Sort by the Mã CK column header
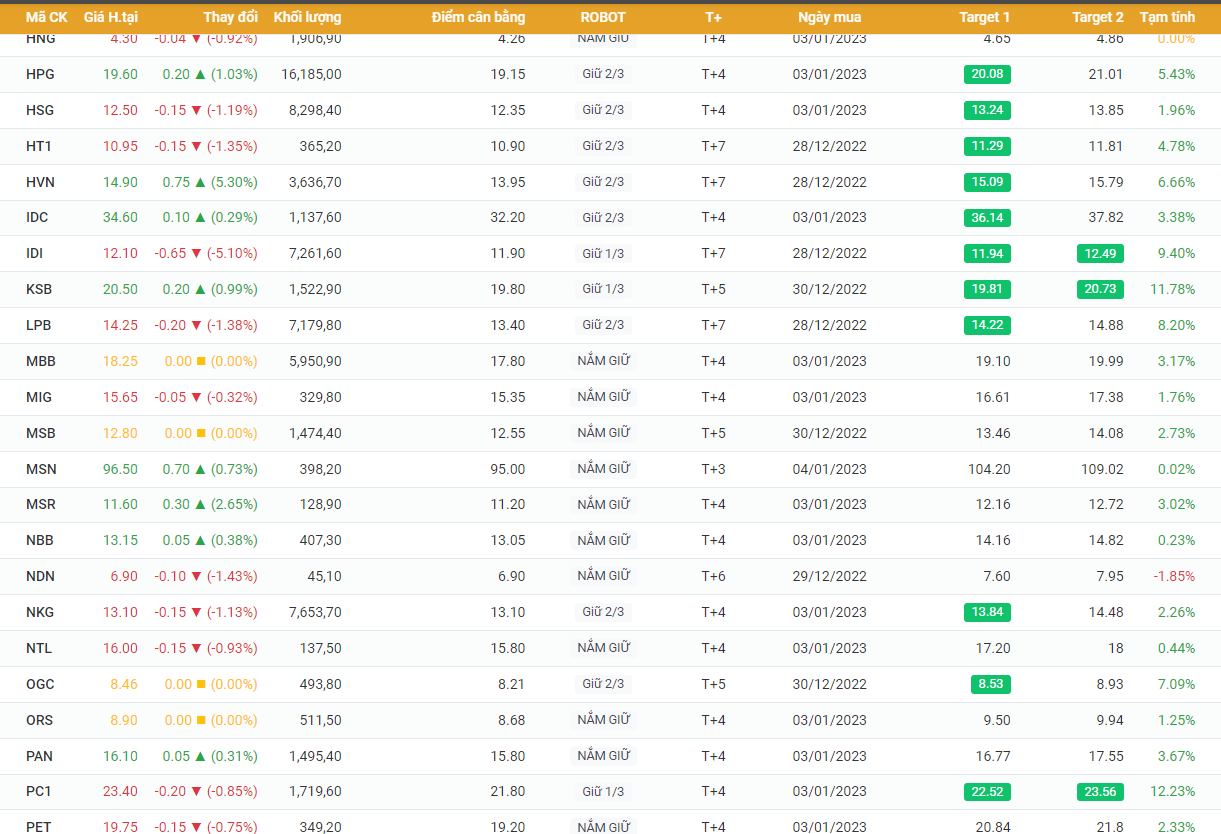The height and width of the screenshot is (834, 1221). [46, 17]
